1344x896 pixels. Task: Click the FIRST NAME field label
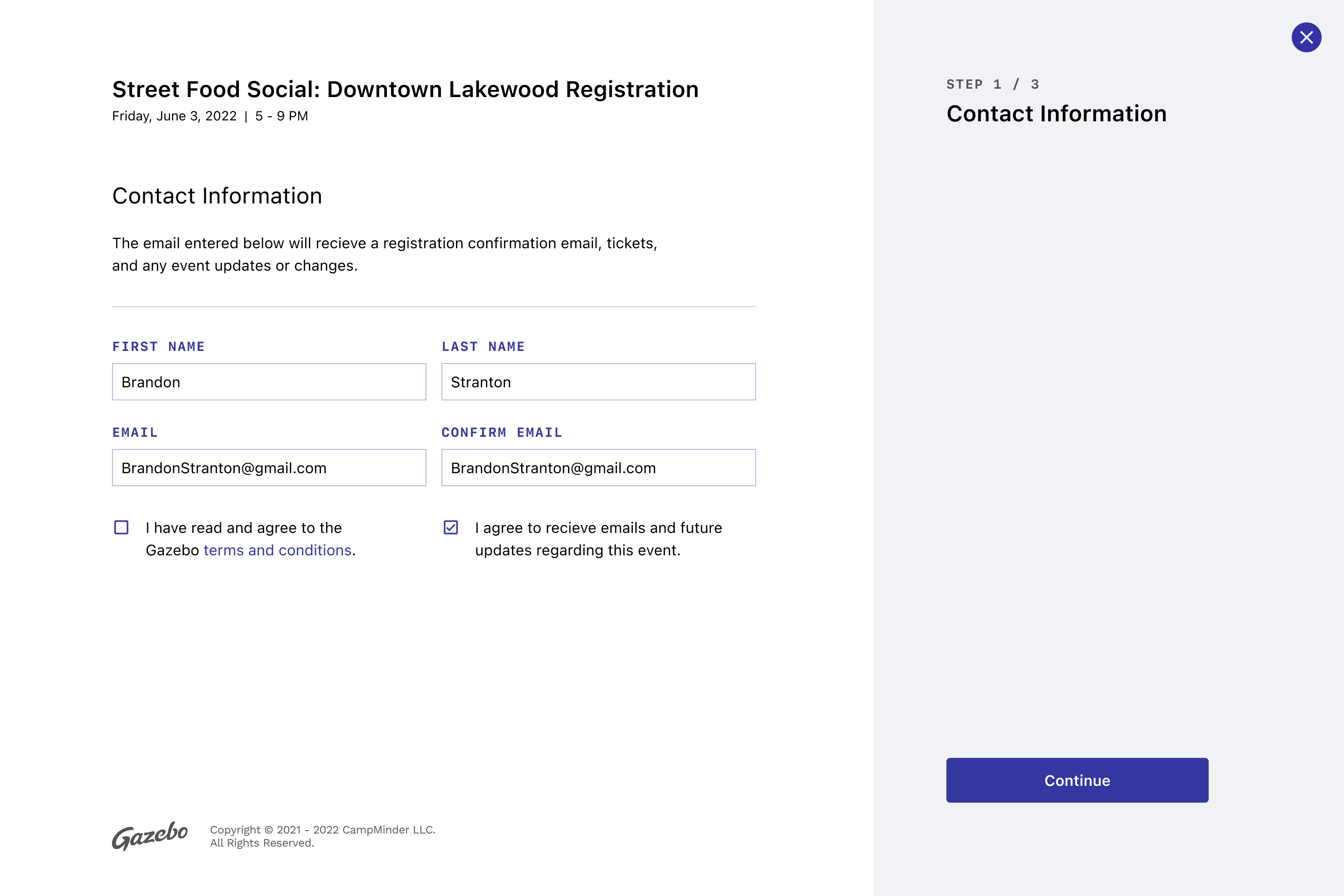pos(158,347)
